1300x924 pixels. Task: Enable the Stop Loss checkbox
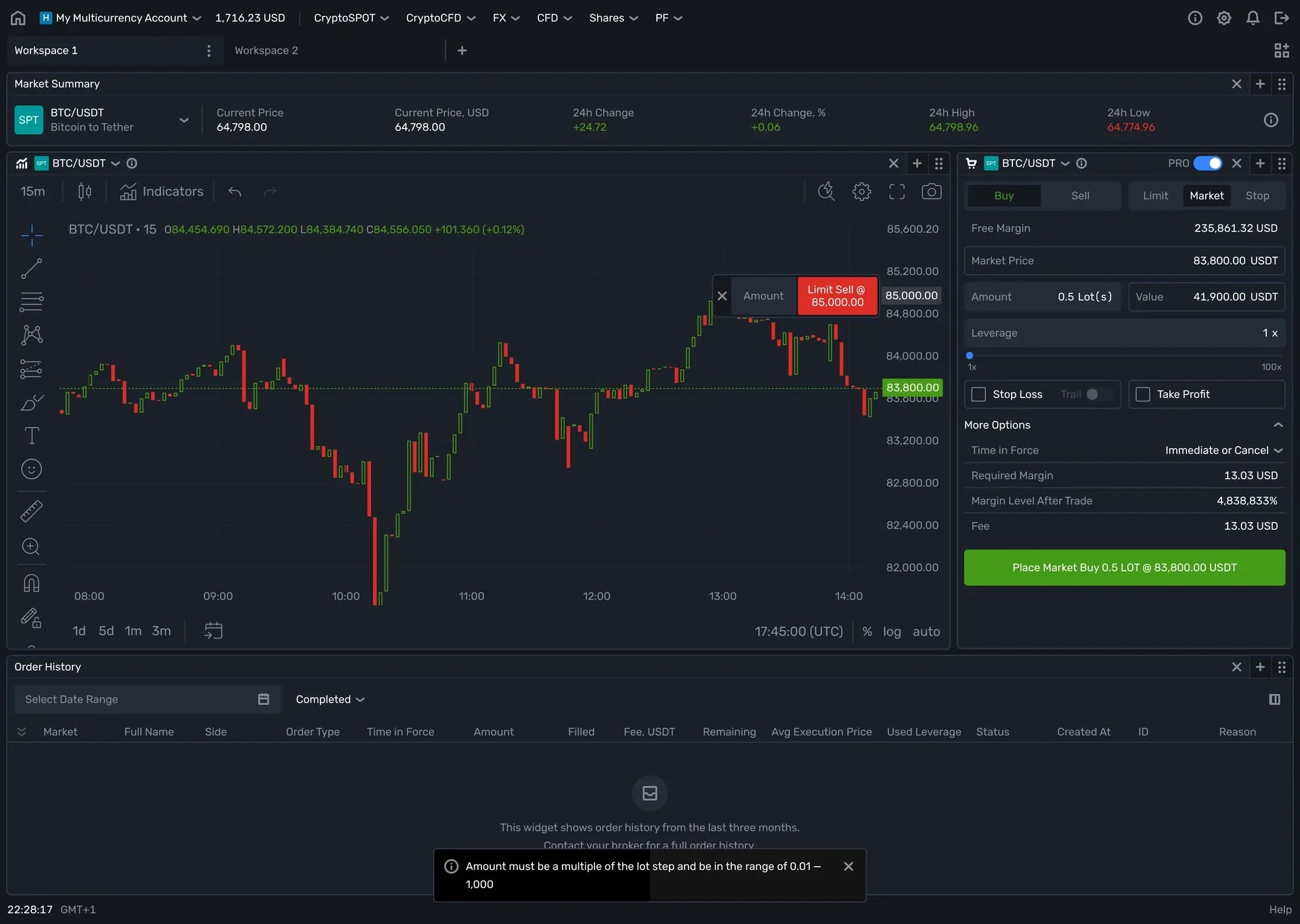click(978, 394)
